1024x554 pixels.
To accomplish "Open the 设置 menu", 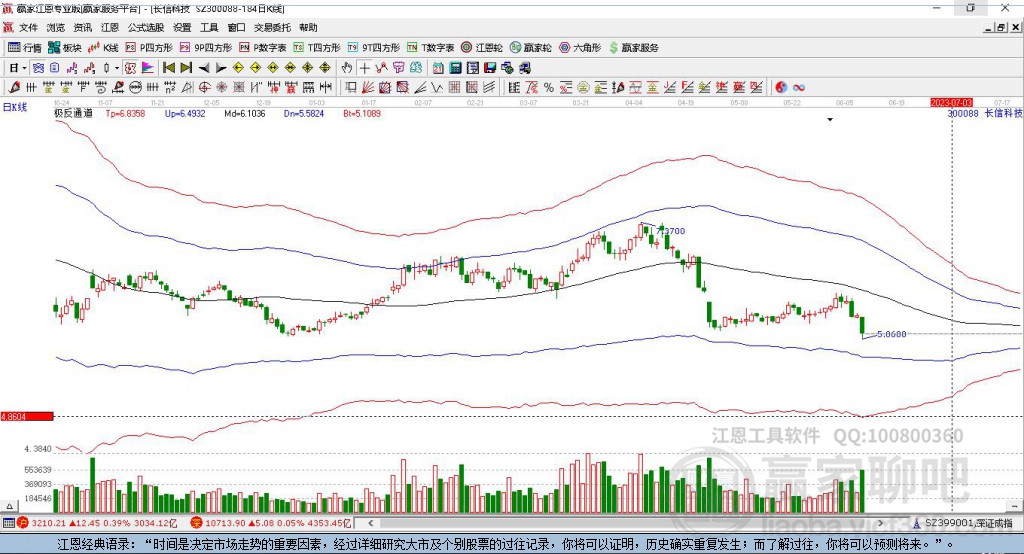I will coord(182,27).
